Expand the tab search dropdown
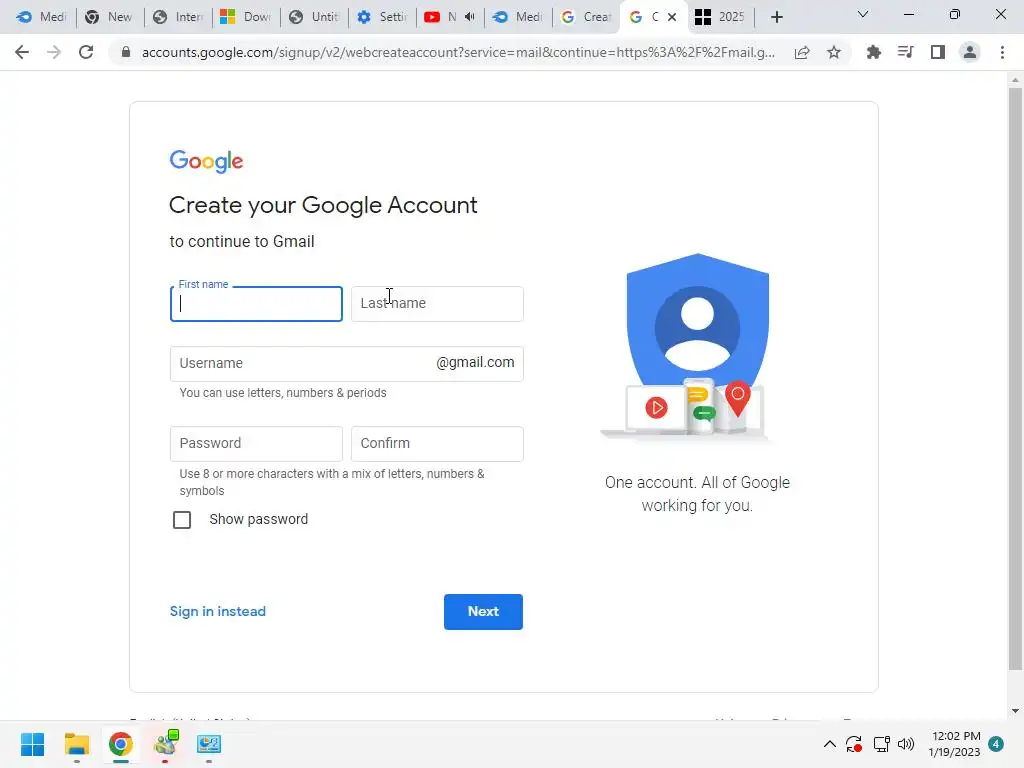The width and height of the screenshot is (1024, 768). pos(863,14)
